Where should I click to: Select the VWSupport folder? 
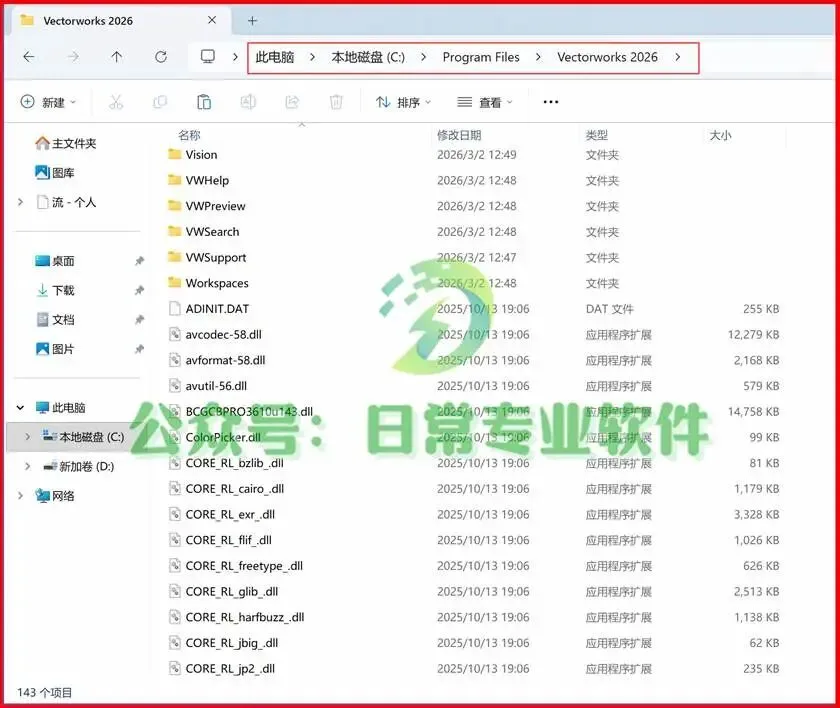[x=207, y=258]
